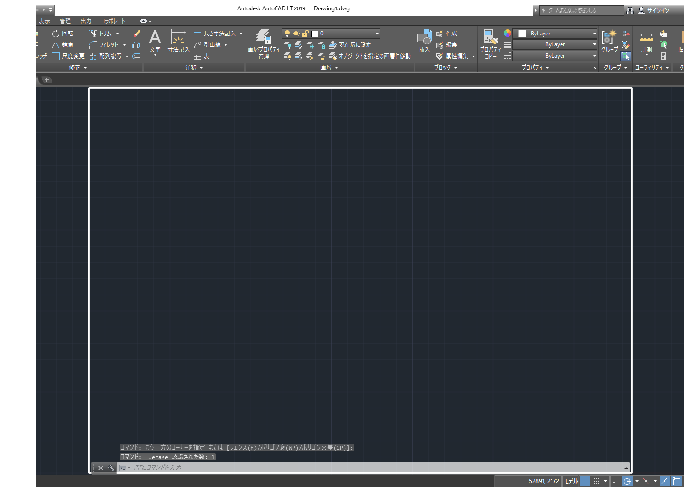The width and height of the screenshot is (697, 489).
Task: Toggle layer freeze sun icon
Action: pos(296,33)
